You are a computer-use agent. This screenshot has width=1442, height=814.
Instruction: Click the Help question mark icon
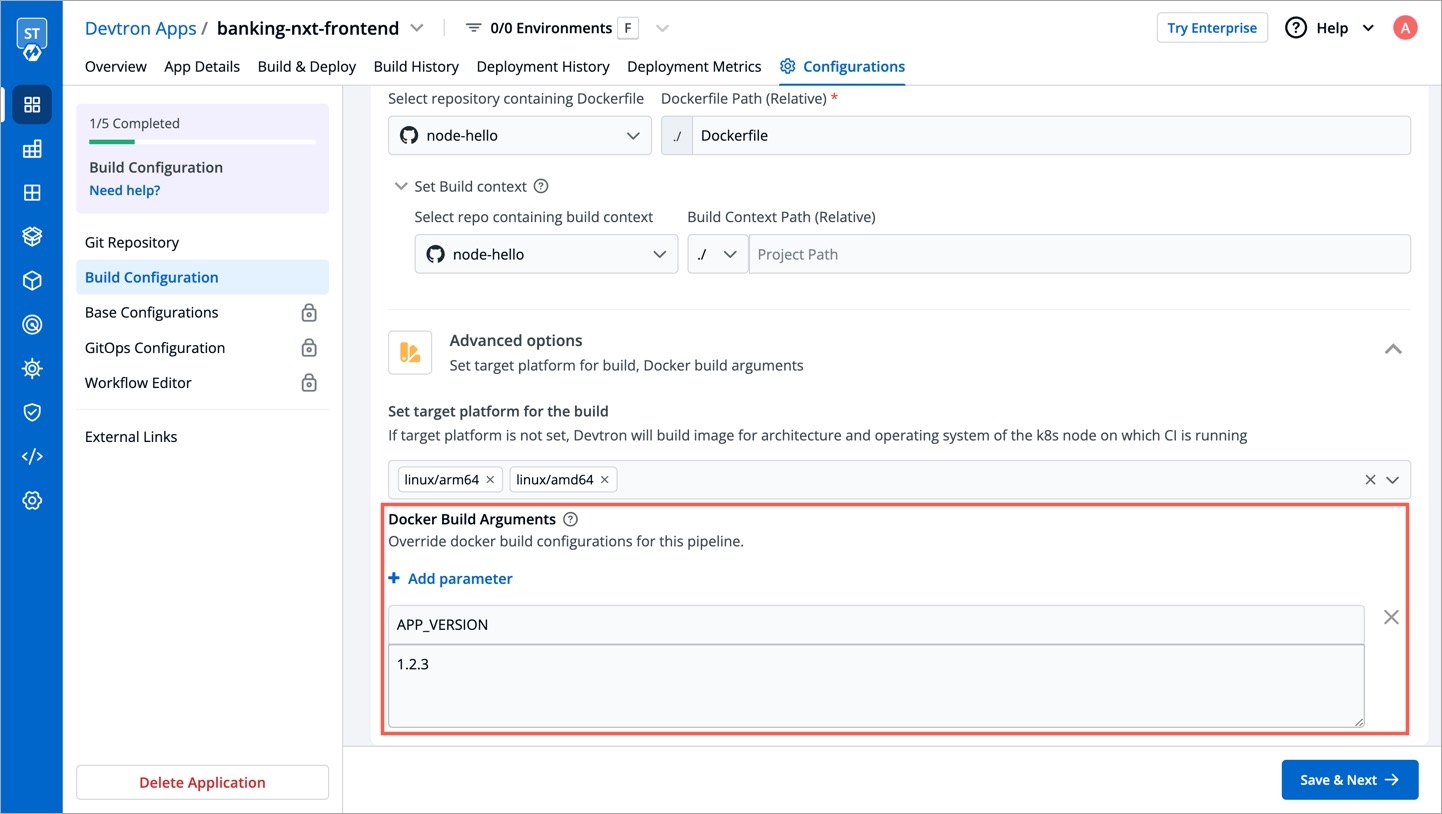tap(1296, 28)
